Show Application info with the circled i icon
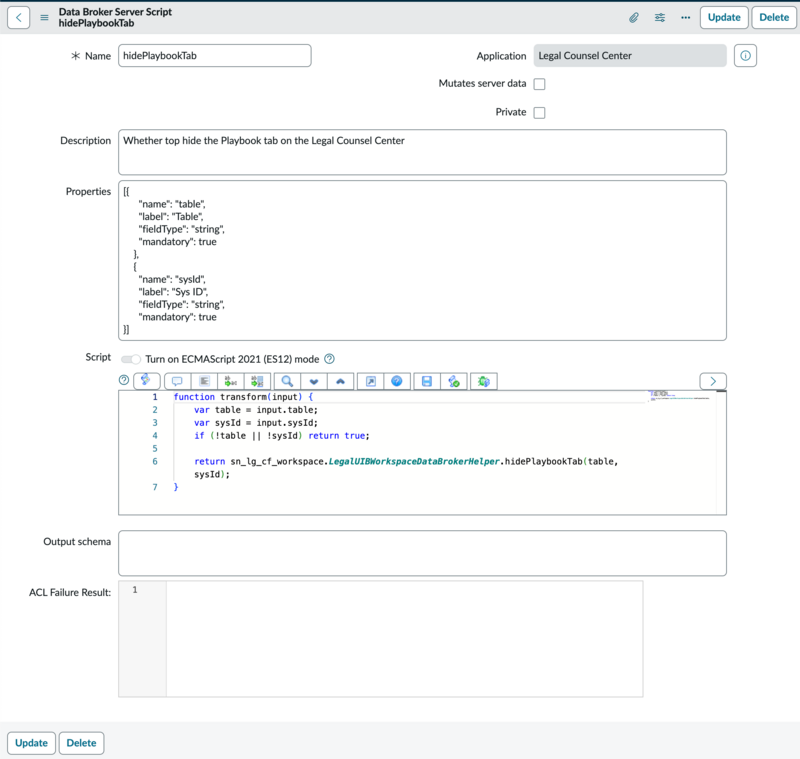The width and height of the screenshot is (800, 759). point(745,56)
